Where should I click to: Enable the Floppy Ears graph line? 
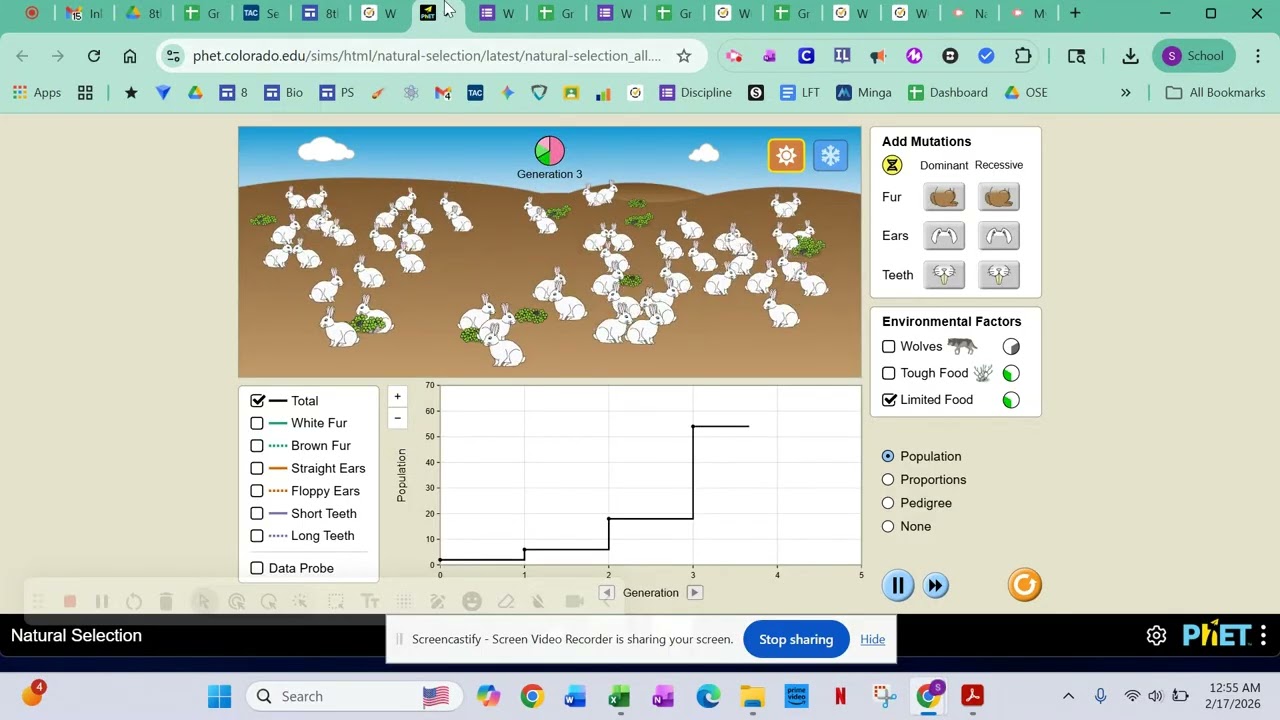(257, 491)
